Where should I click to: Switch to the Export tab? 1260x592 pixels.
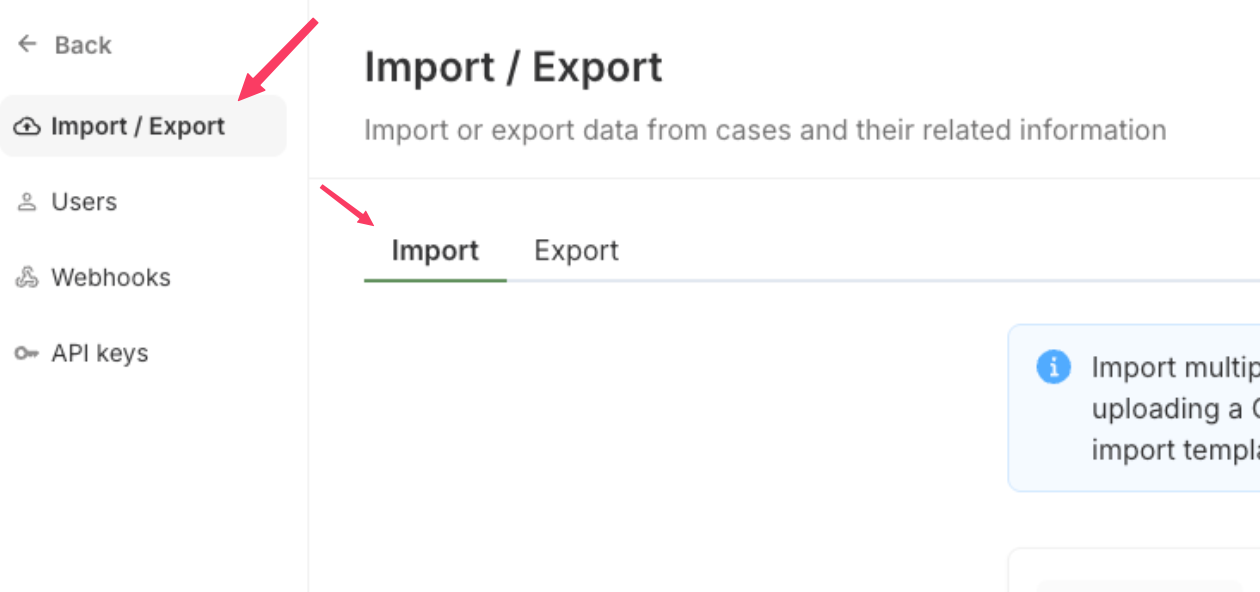click(x=576, y=250)
